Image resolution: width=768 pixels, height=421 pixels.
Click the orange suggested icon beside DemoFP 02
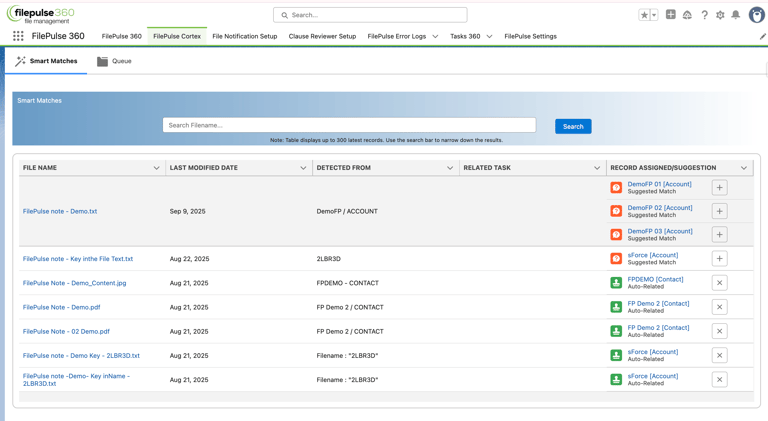point(616,211)
